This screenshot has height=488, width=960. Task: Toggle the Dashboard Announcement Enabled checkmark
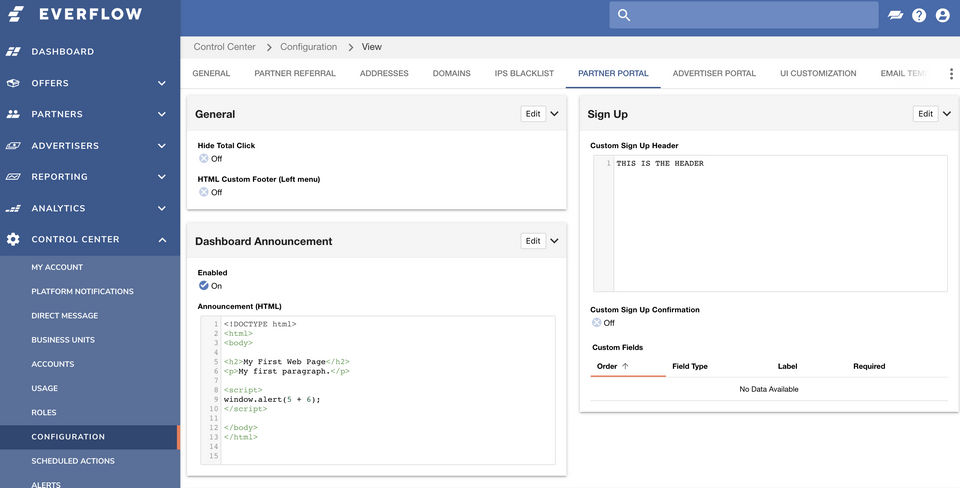coord(204,286)
